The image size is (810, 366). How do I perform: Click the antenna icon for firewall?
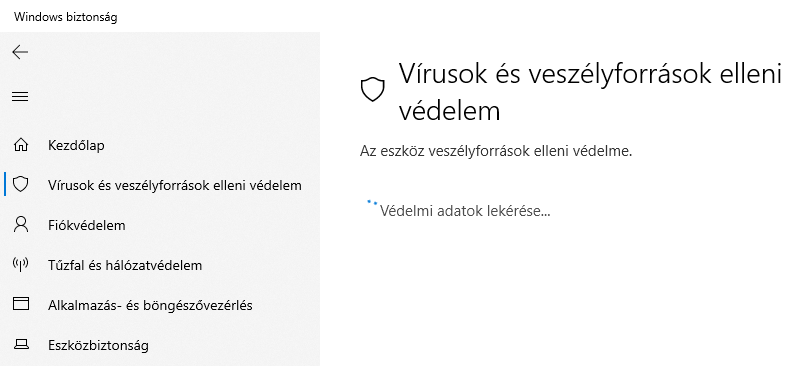coord(21,264)
